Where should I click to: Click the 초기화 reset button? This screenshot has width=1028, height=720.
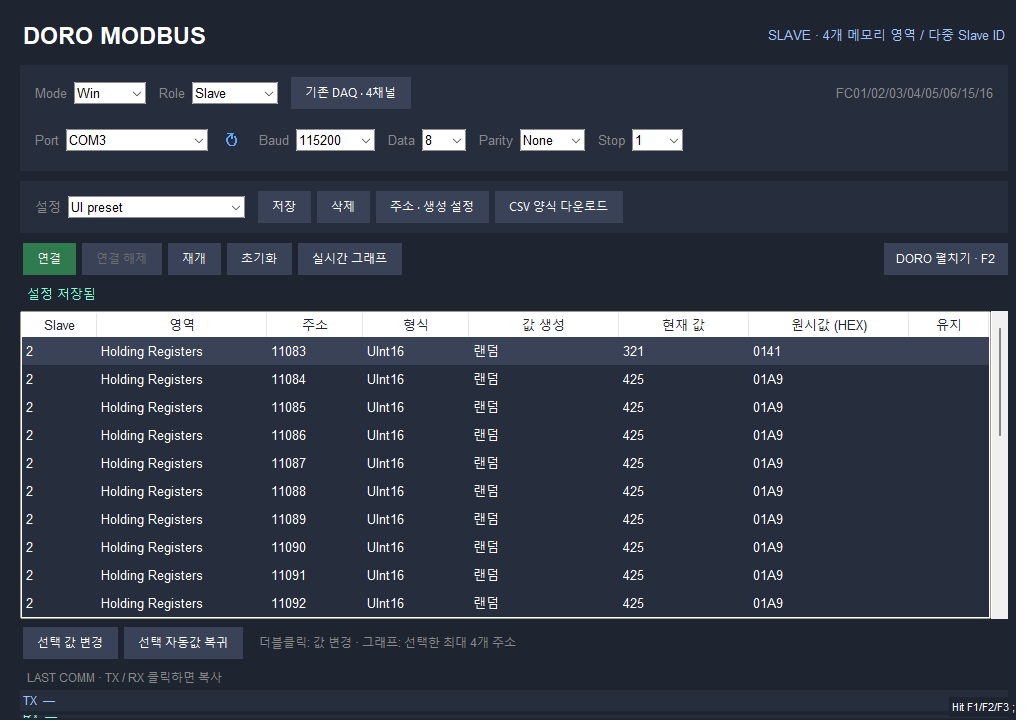click(x=259, y=258)
